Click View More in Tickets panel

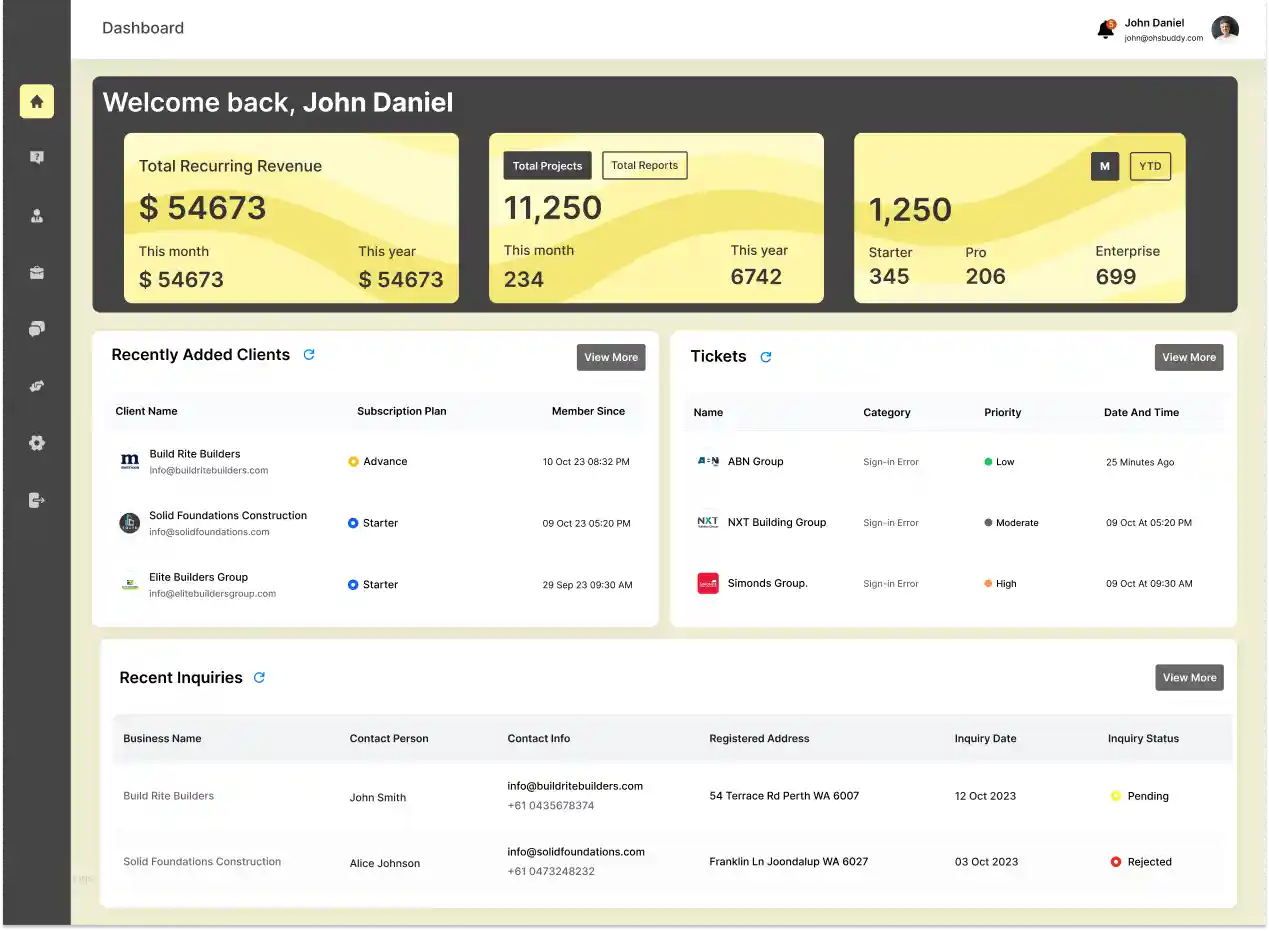[x=1189, y=357]
